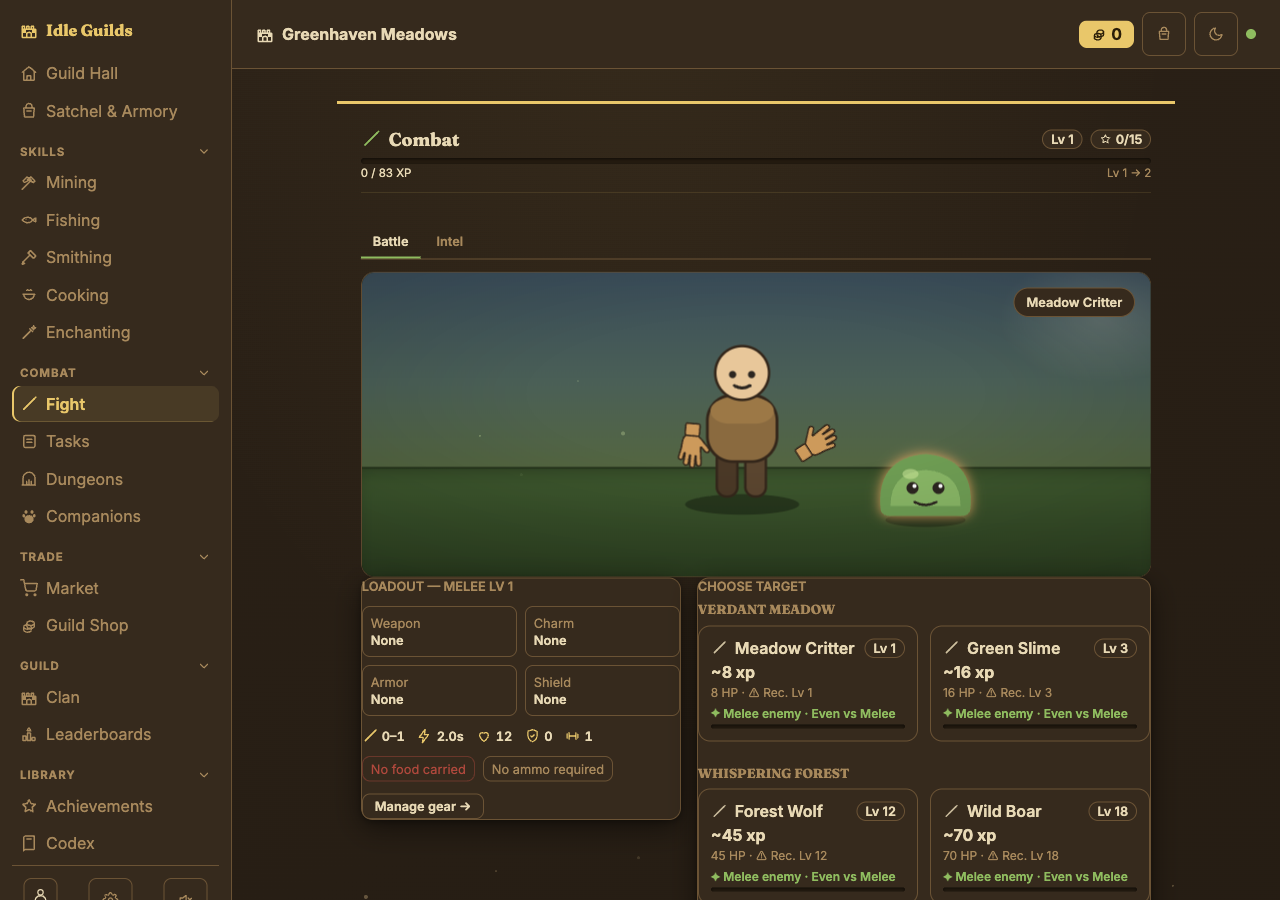Switch to the Battle tab

click(390, 242)
